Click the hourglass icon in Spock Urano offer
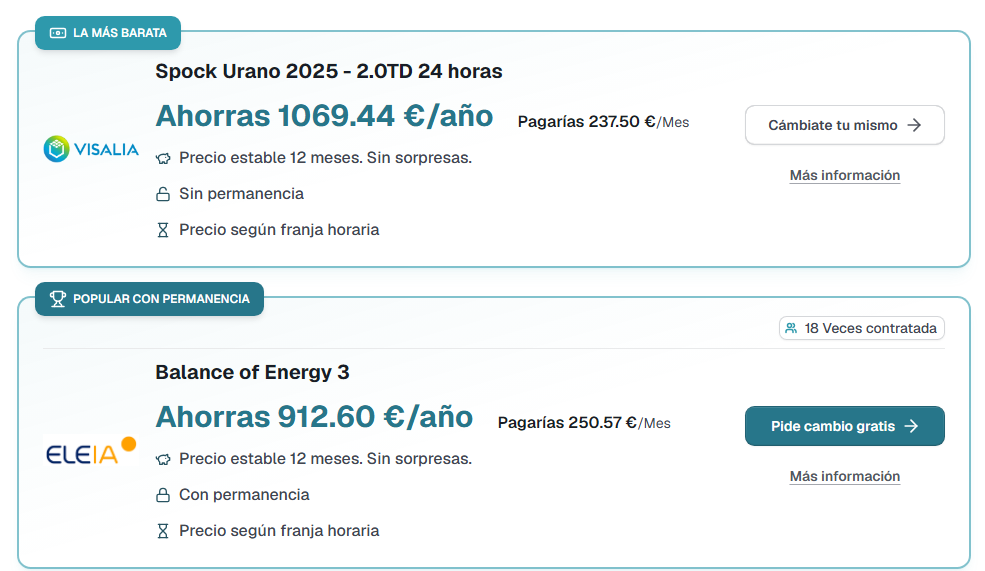Image resolution: width=985 pixels, height=571 pixels. 163,230
